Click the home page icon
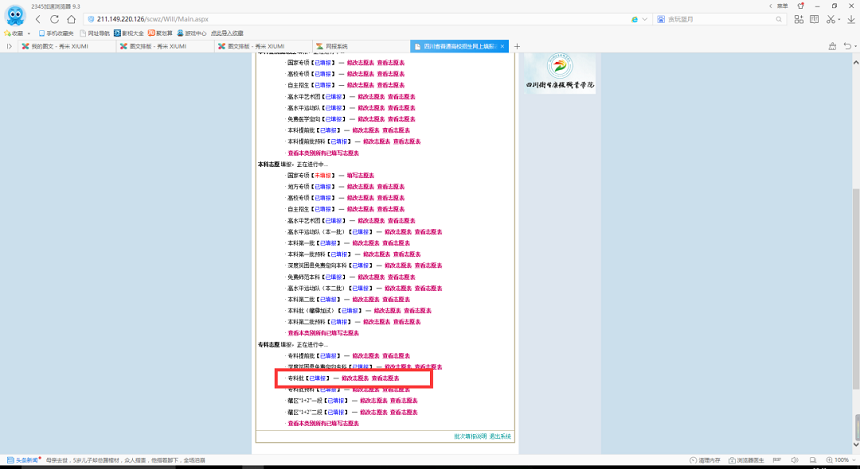Image resolution: width=860 pixels, height=469 pixels. pos(73,19)
